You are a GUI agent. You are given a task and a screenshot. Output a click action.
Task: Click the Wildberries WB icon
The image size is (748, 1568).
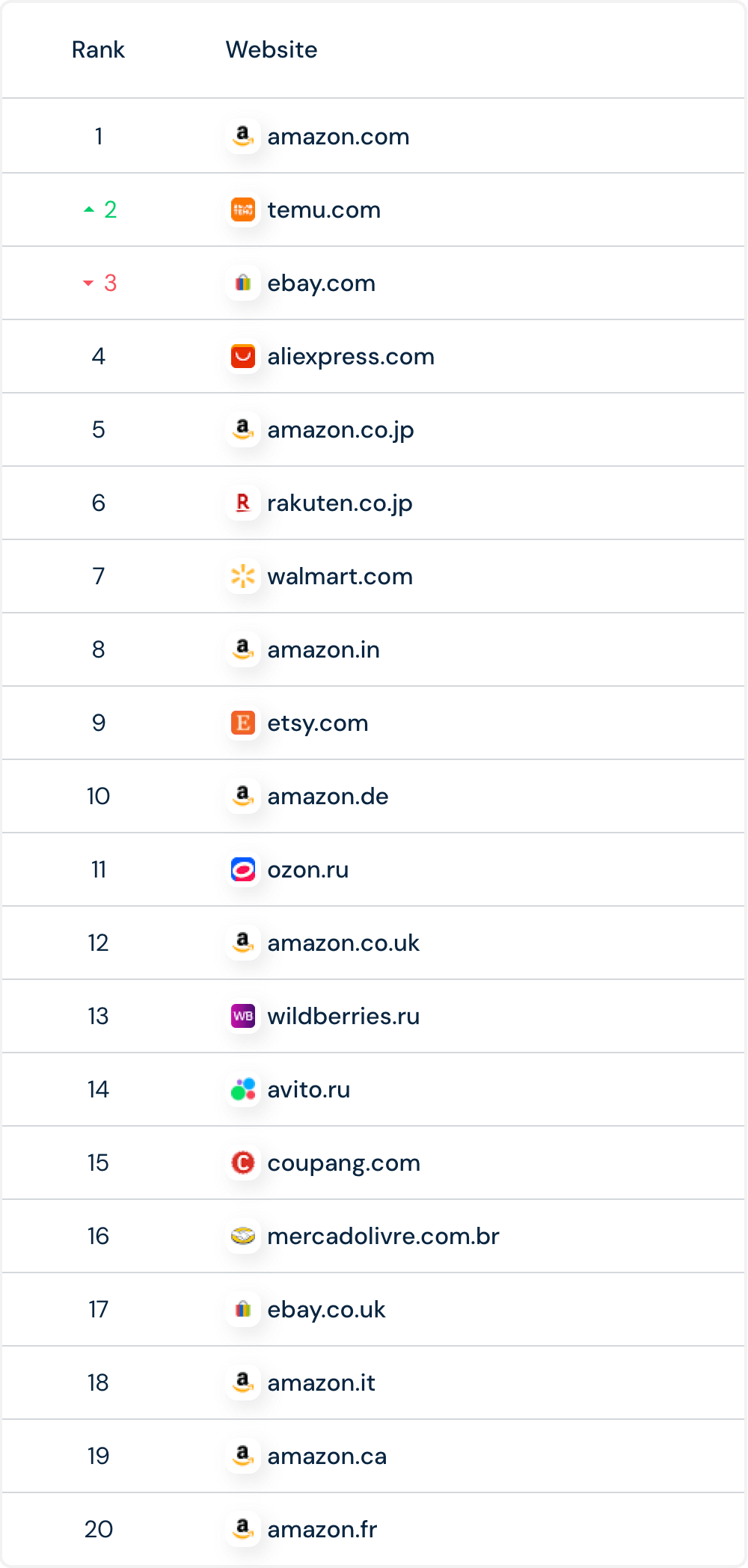(x=243, y=1016)
